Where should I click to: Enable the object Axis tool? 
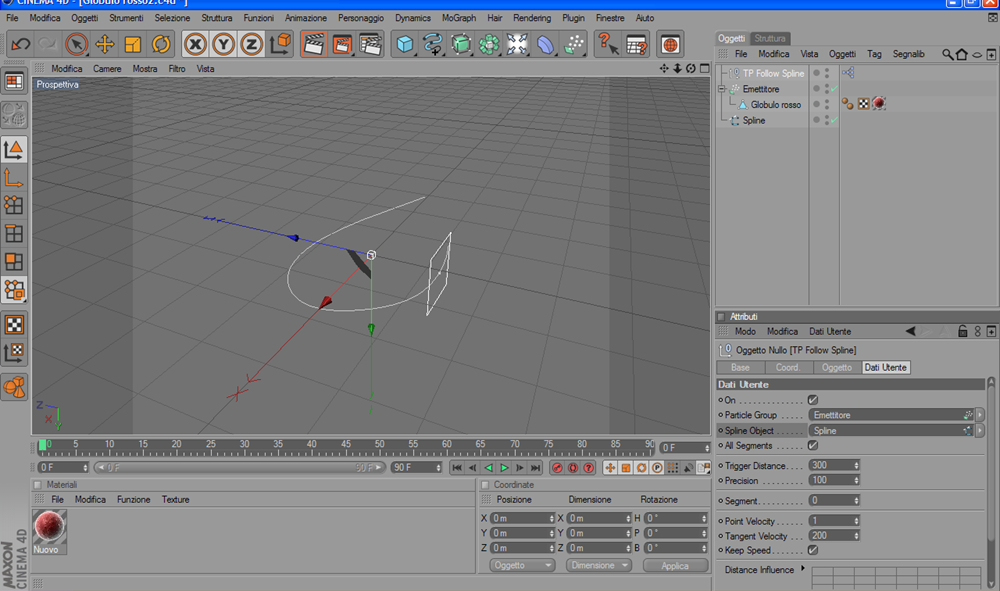14,177
